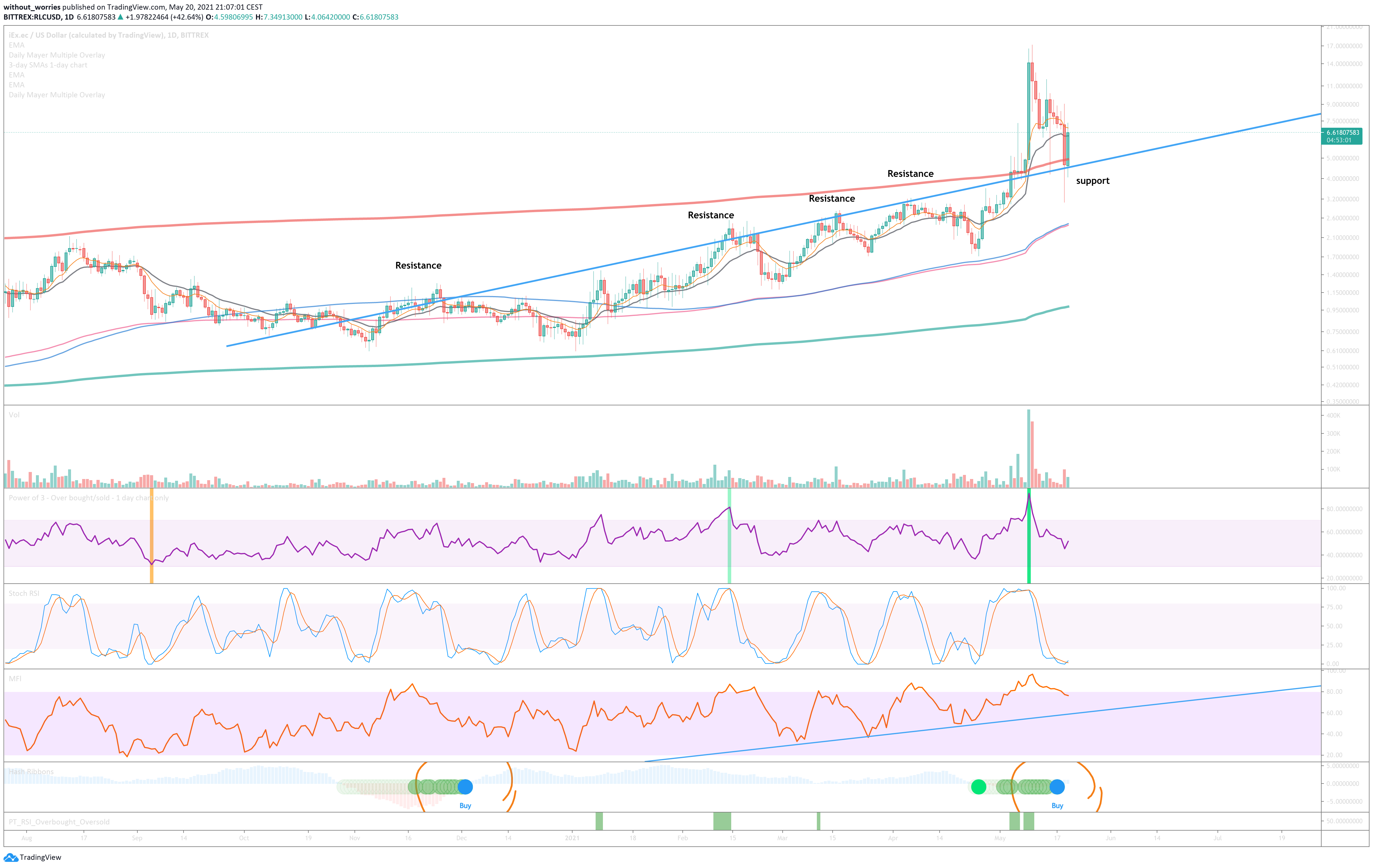Click the Nov date on the time axis

click(355, 838)
